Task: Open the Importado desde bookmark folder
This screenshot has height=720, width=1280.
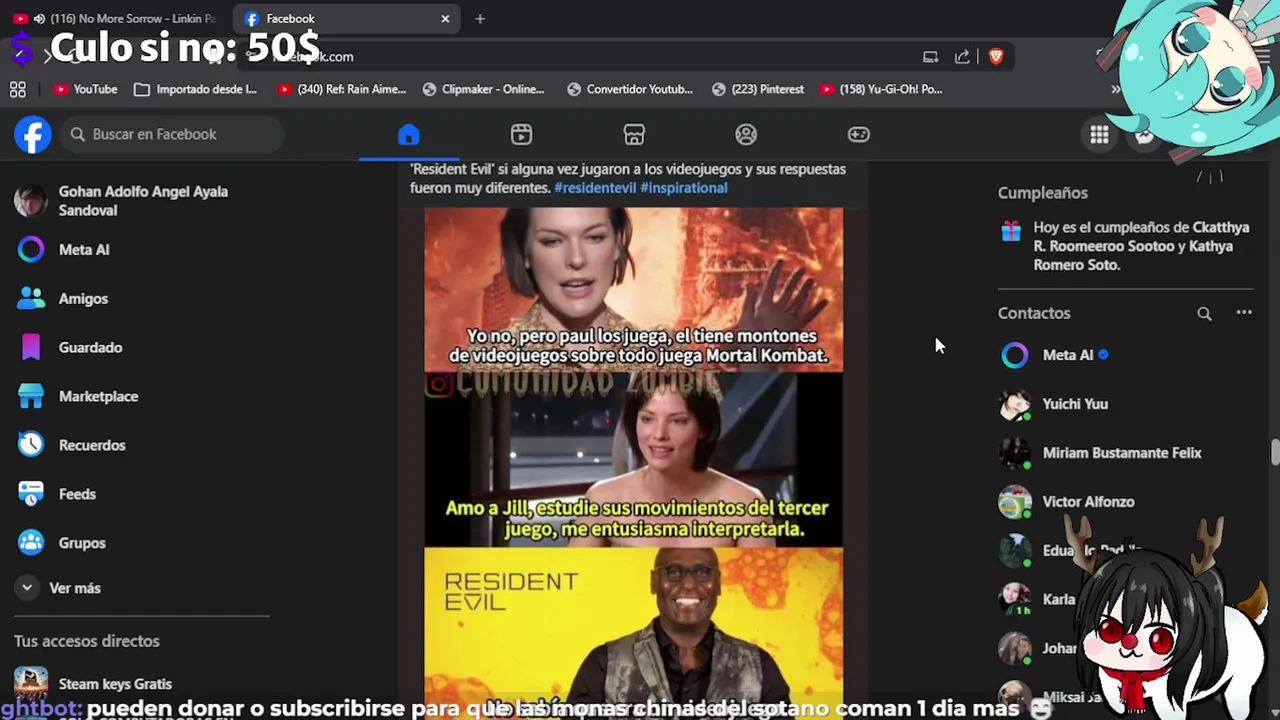Action: click(196, 89)
